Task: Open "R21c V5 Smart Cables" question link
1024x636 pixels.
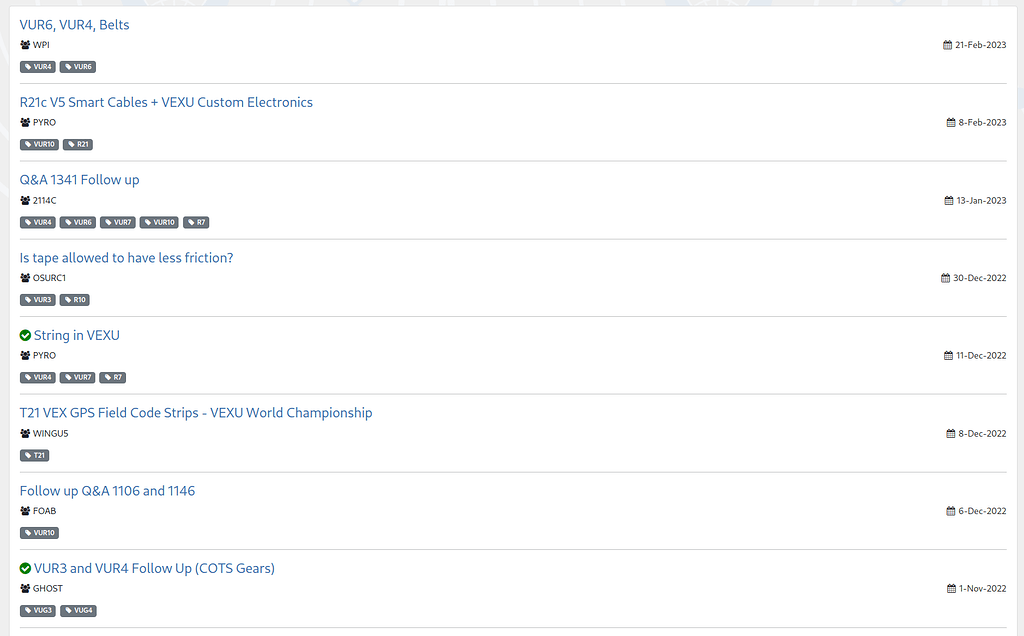Action: tap(166, 102)
